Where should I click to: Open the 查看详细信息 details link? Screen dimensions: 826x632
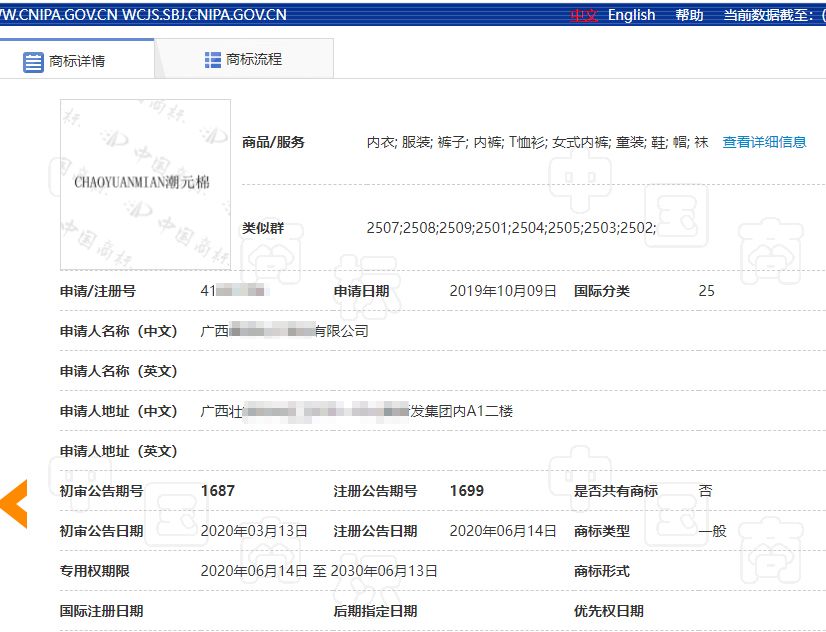pos(763,142)
